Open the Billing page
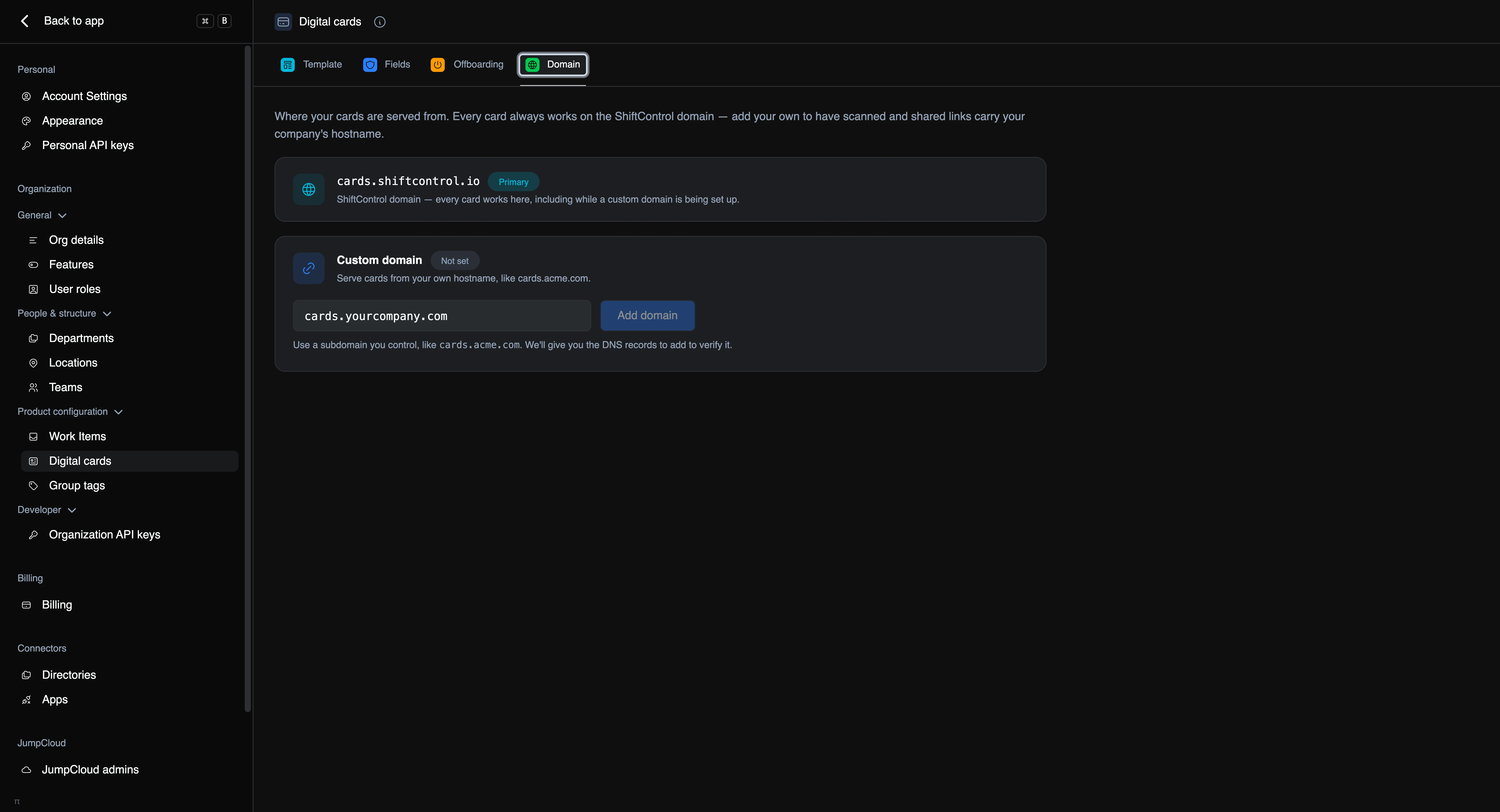The image size is (1500, 812). 126,605
